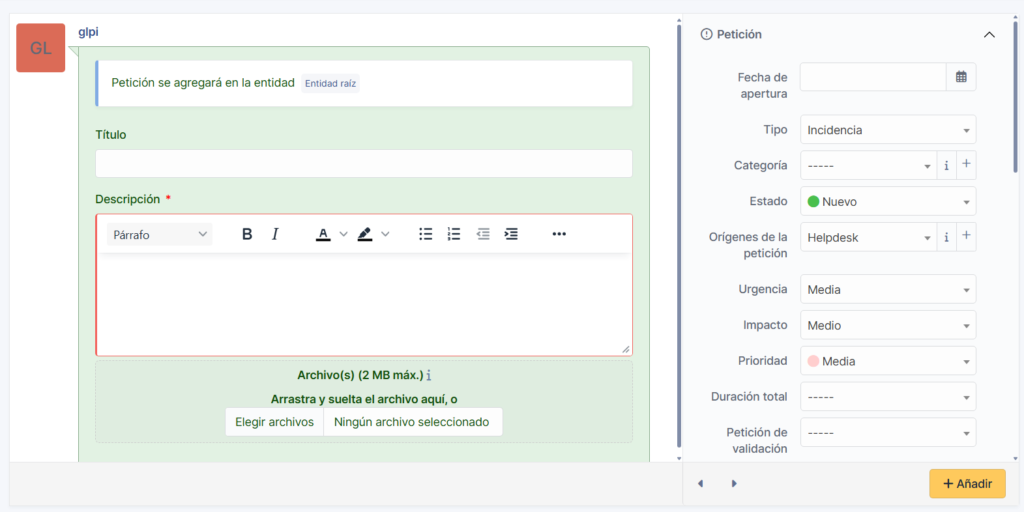Screen dimensions: 1024x512
Task: Decrease indent in the editor
Action: coord(483,234)
